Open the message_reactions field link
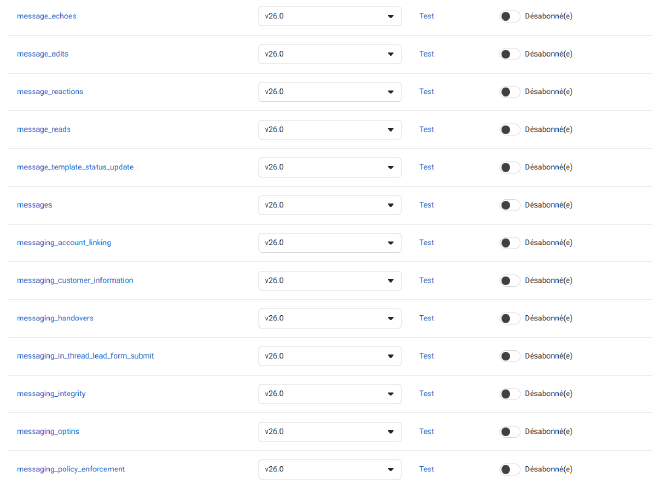The width and height of the screenshot is (660, 481). coord(50,92)
